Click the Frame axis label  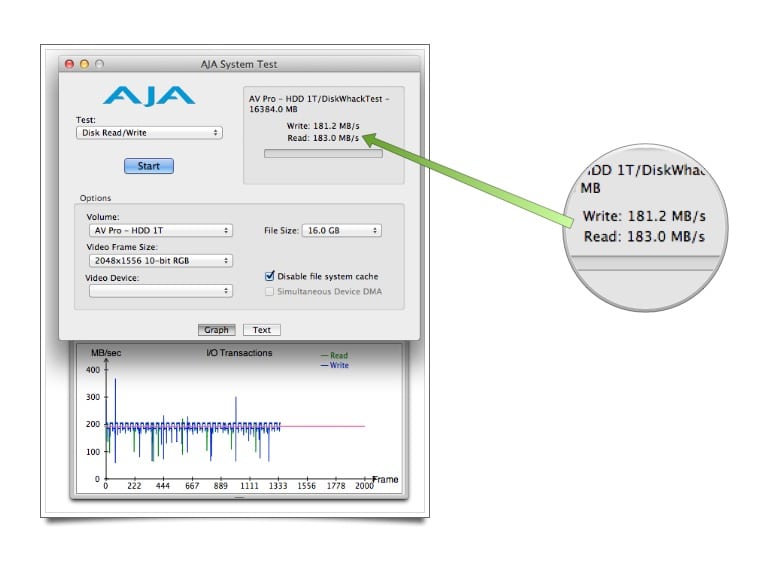click(x=385, y=480)
